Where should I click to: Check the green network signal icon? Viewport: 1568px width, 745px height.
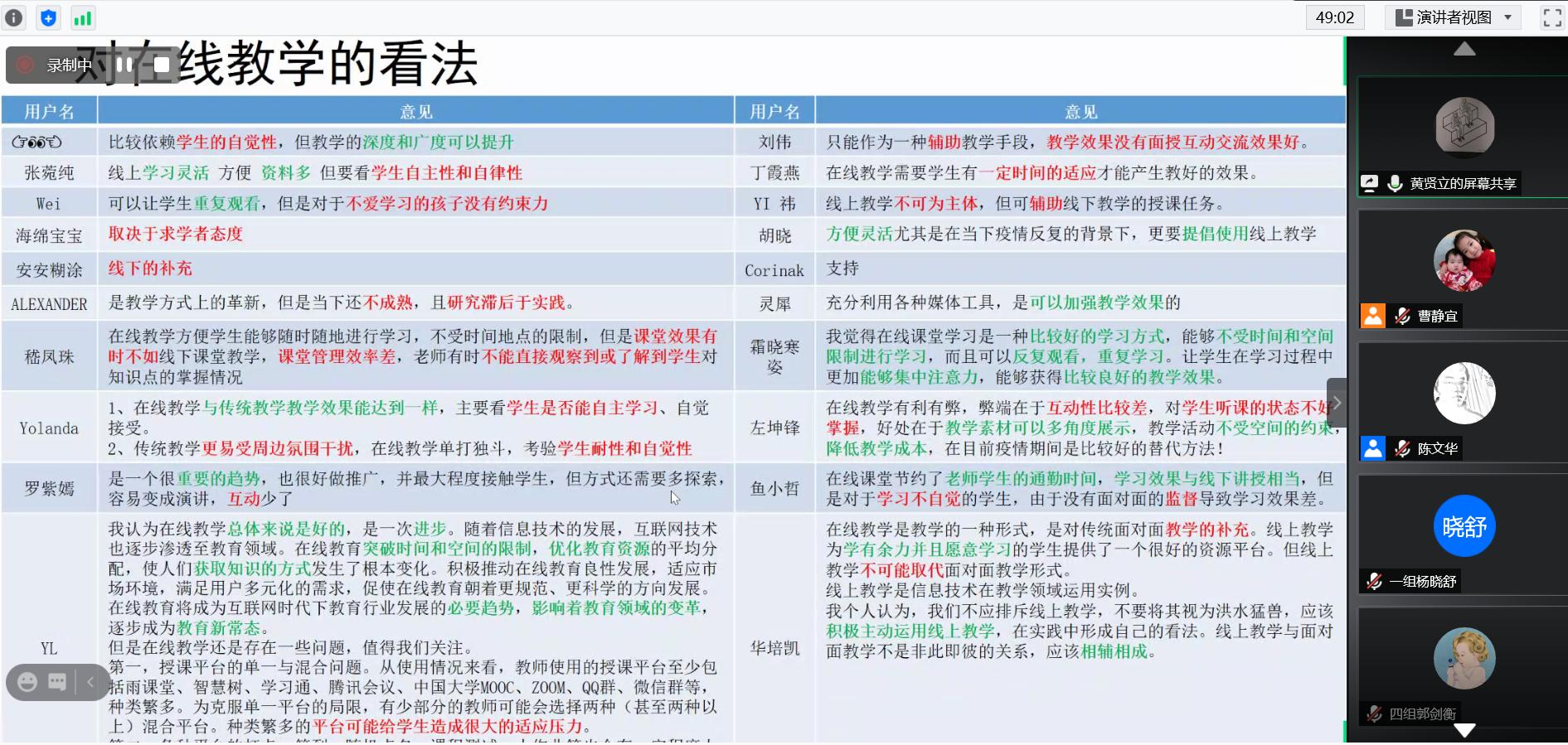pyautogui.click(x=82, y=18)
